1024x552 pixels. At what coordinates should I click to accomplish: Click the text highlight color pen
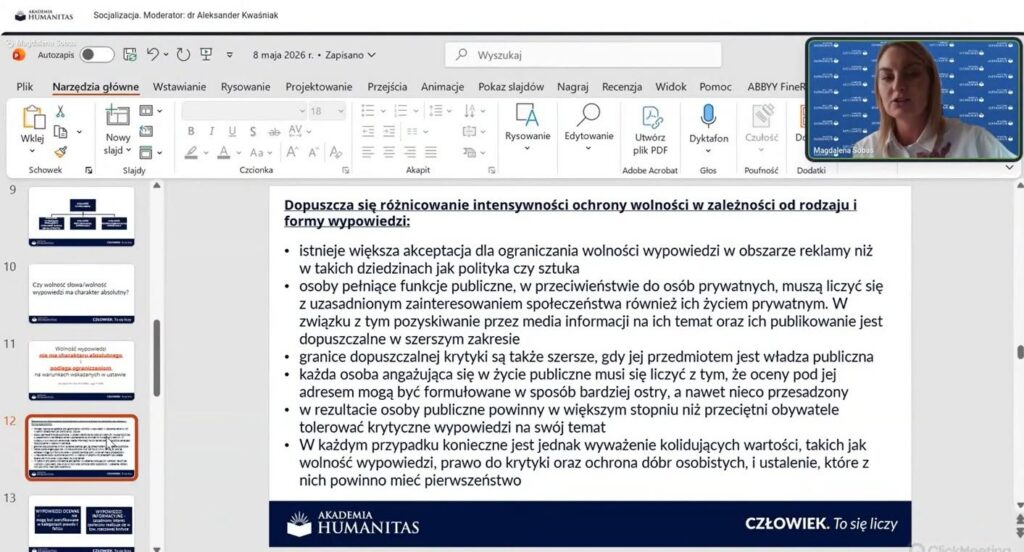tap(191, 152)
